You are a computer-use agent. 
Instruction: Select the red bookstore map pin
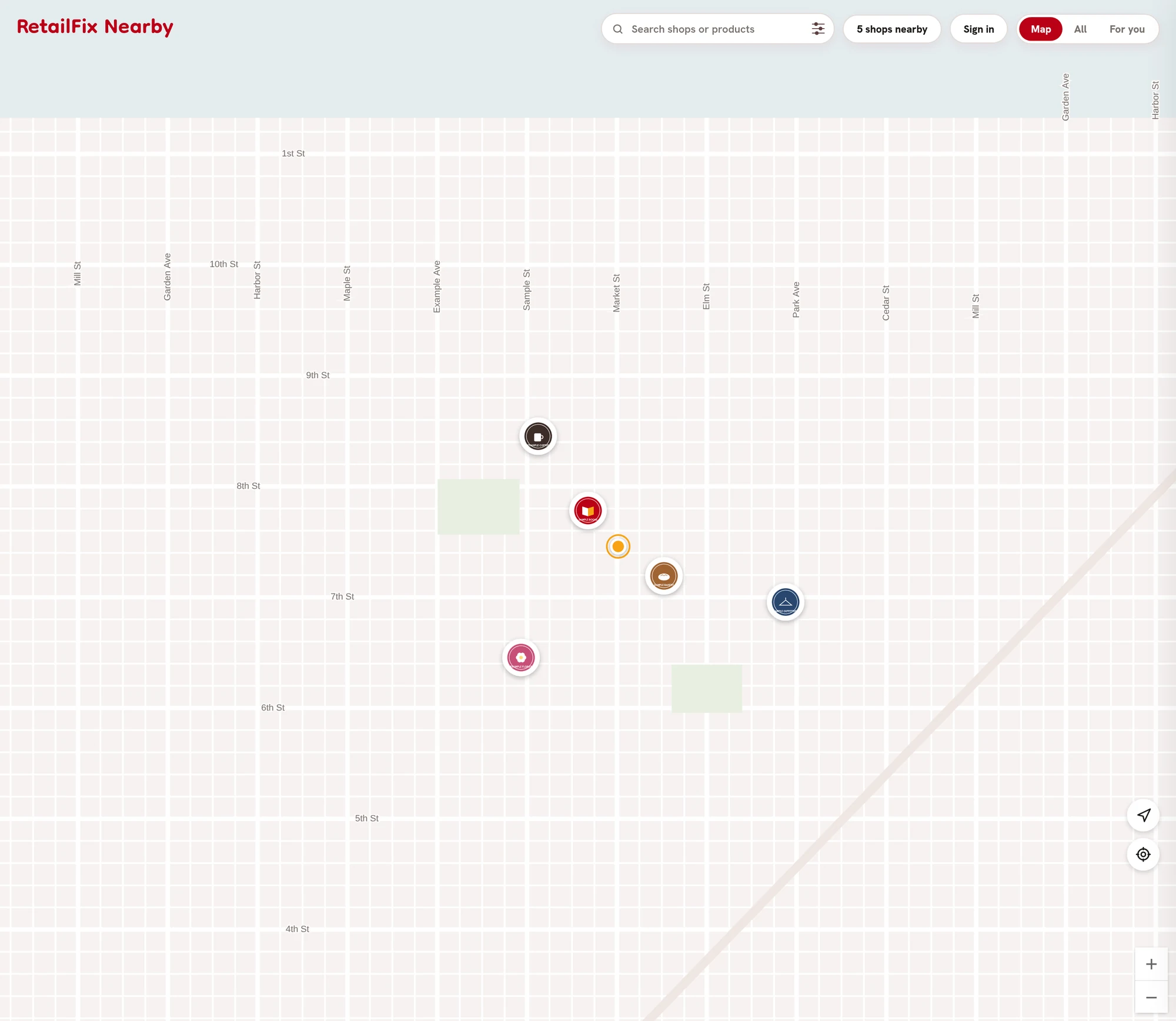click(x=588, y=510)
